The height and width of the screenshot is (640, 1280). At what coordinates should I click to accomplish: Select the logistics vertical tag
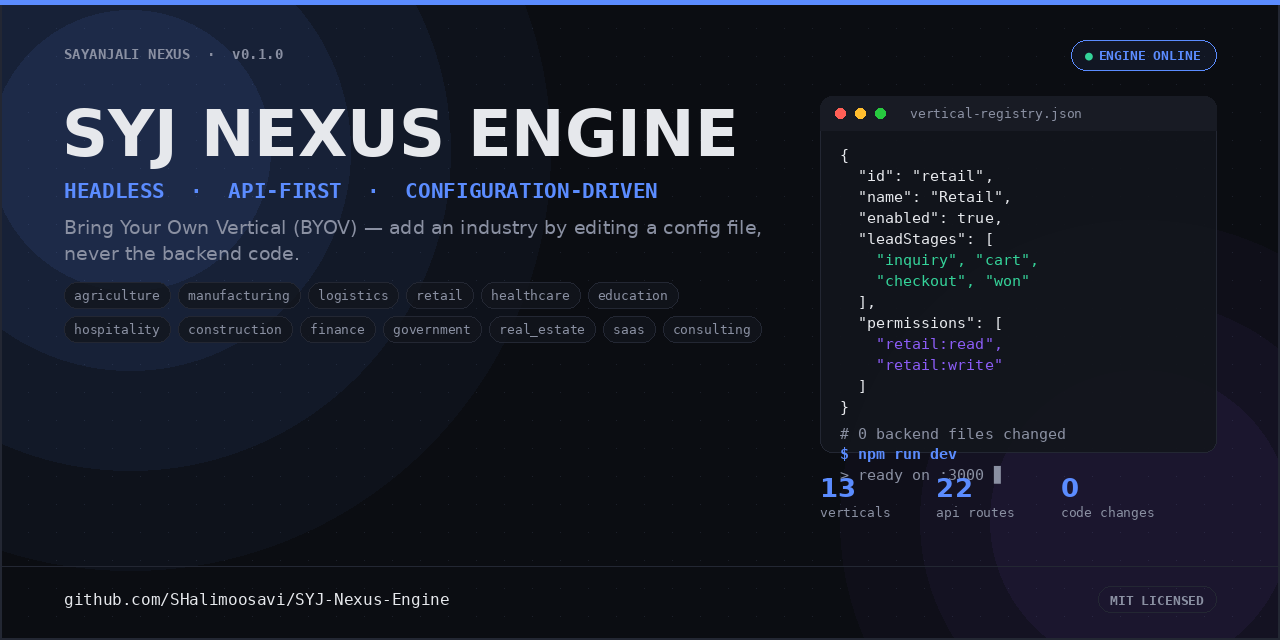point(353,296)
